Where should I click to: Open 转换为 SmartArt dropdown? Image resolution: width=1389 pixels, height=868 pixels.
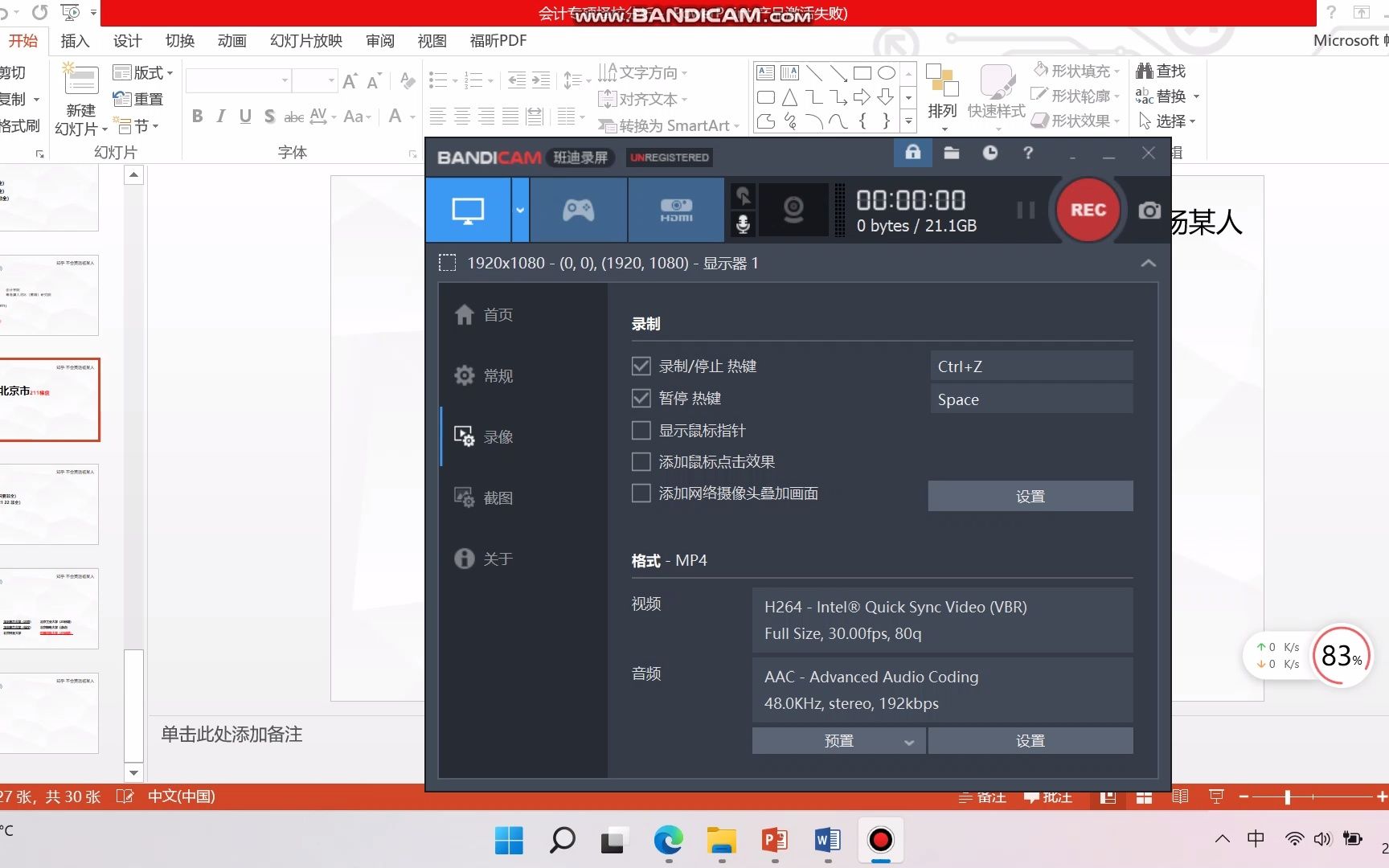coord(669,126)
